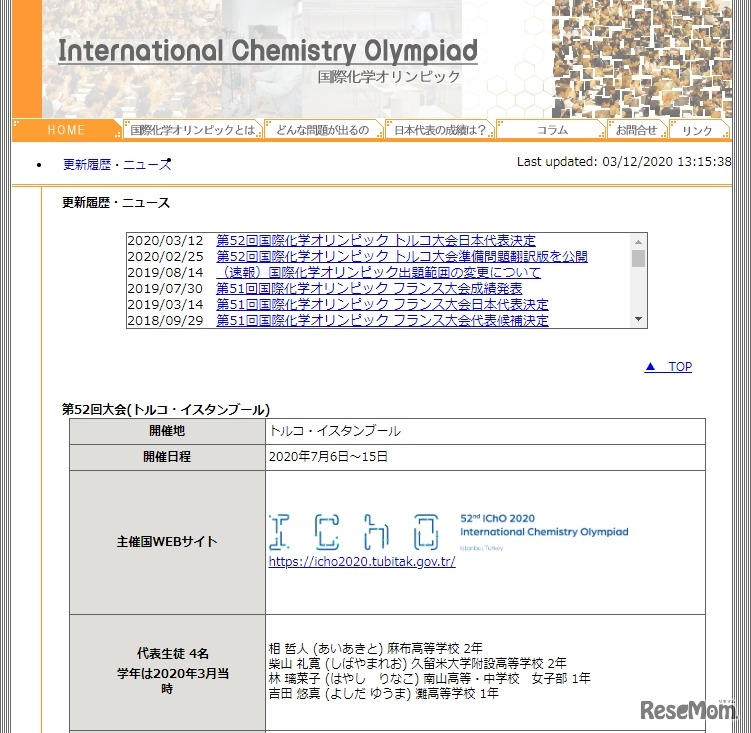Click the date 2018/09/29 in news list
Image resolution: width=751 pixels, height=733 pixels.
[x=165, y=320]
